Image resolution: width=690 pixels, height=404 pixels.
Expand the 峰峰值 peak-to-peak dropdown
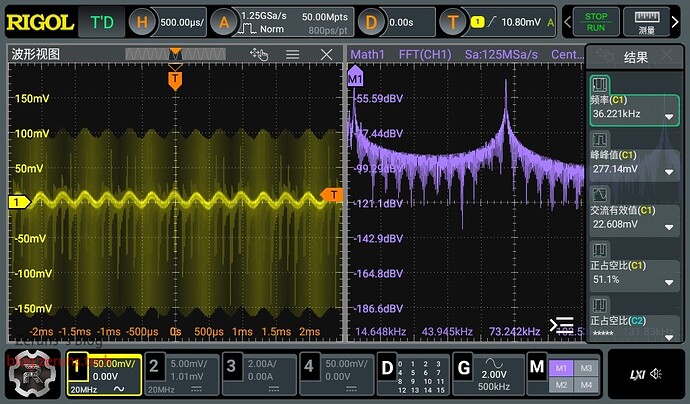click(669, 171)
